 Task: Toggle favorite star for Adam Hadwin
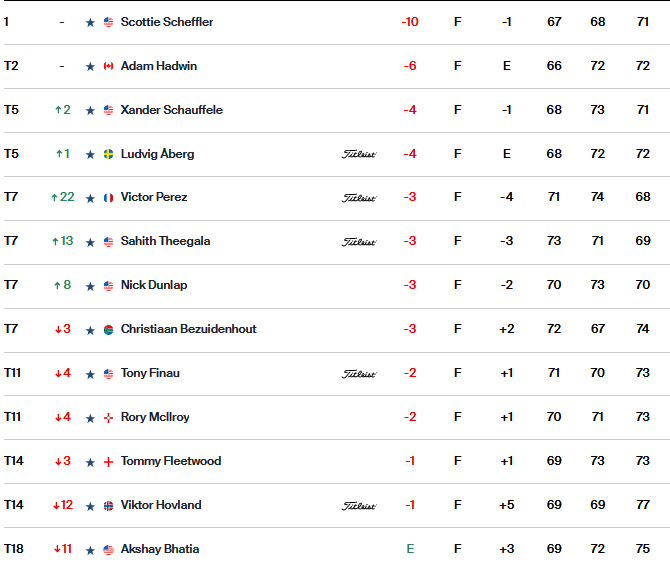pyautogui.click(x=90, y=66)
